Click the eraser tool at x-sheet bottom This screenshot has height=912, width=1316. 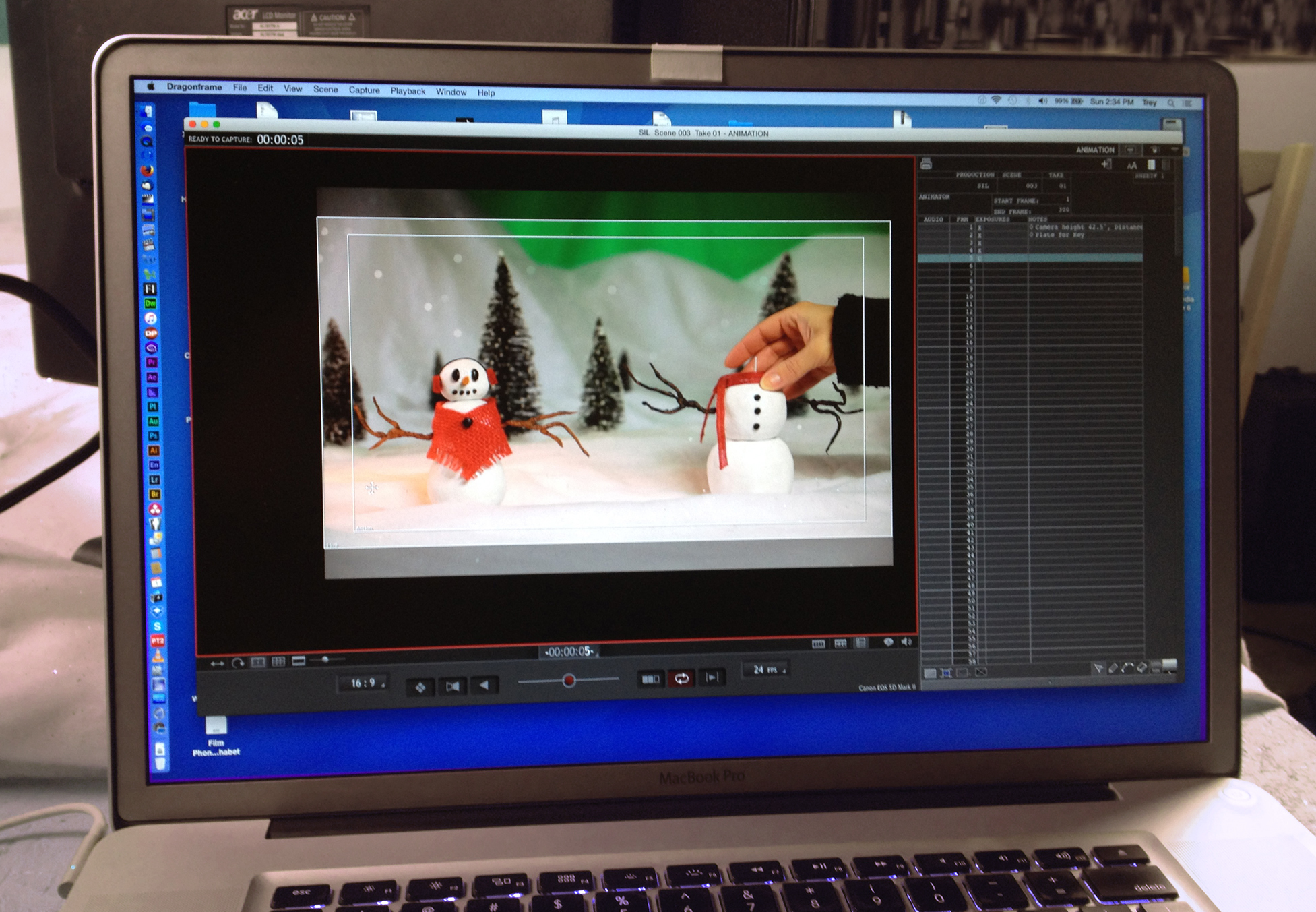(x=1141, y=667)
